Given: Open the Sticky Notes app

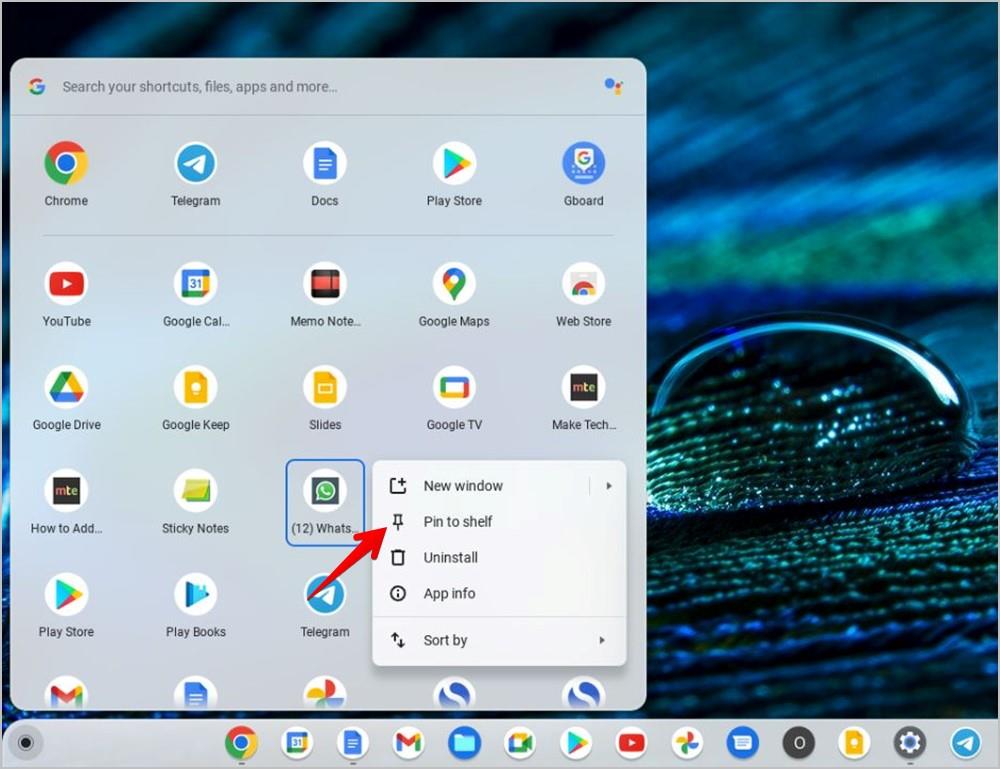Looking at the screenshot, I should (196, 491).
